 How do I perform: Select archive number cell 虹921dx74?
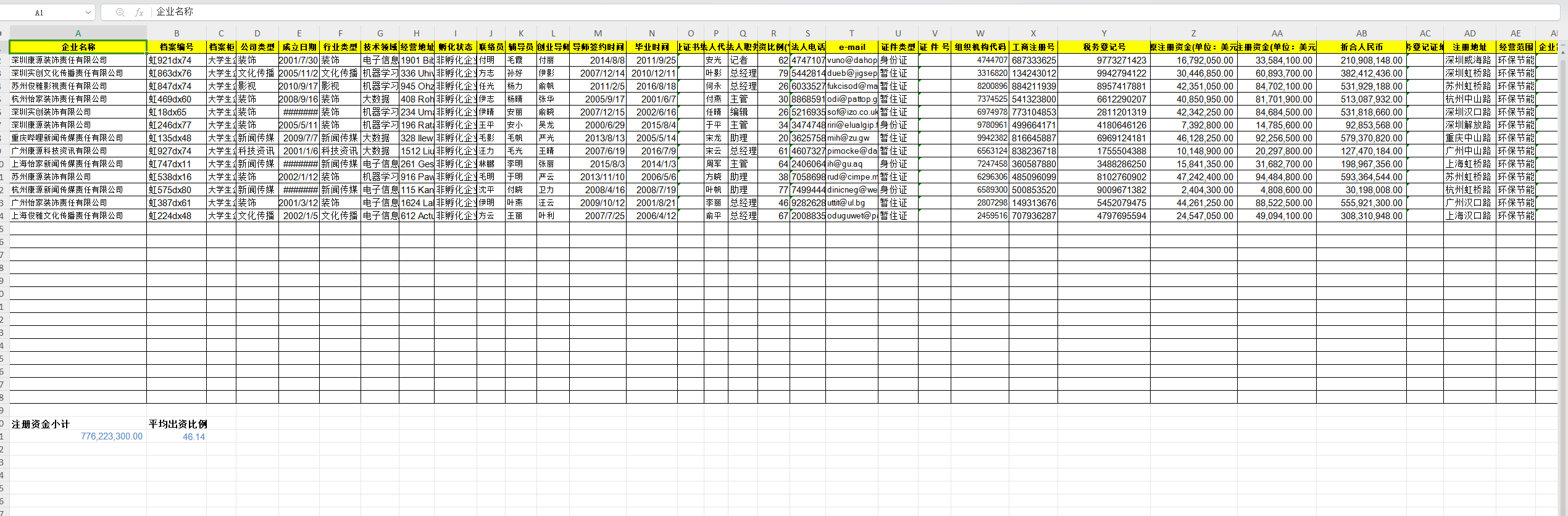point(177,60)
